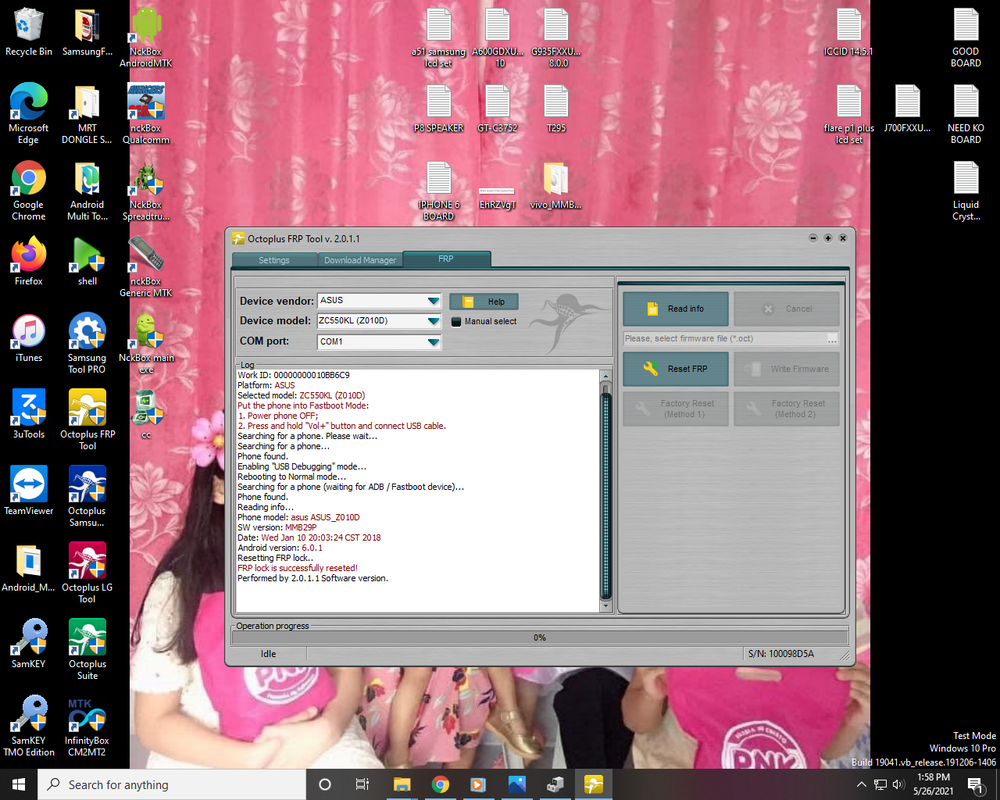The width and height of the screenshot is (1000, 800).
Task: Open the cc desktop shortcut
Action: pyautogui.click(x=146, y=415)
